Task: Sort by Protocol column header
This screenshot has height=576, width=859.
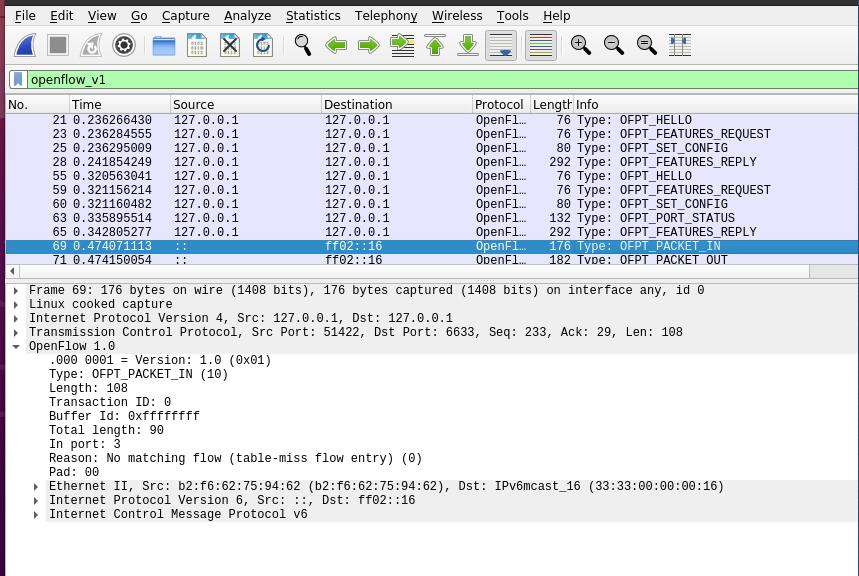Action: [501, 105]
